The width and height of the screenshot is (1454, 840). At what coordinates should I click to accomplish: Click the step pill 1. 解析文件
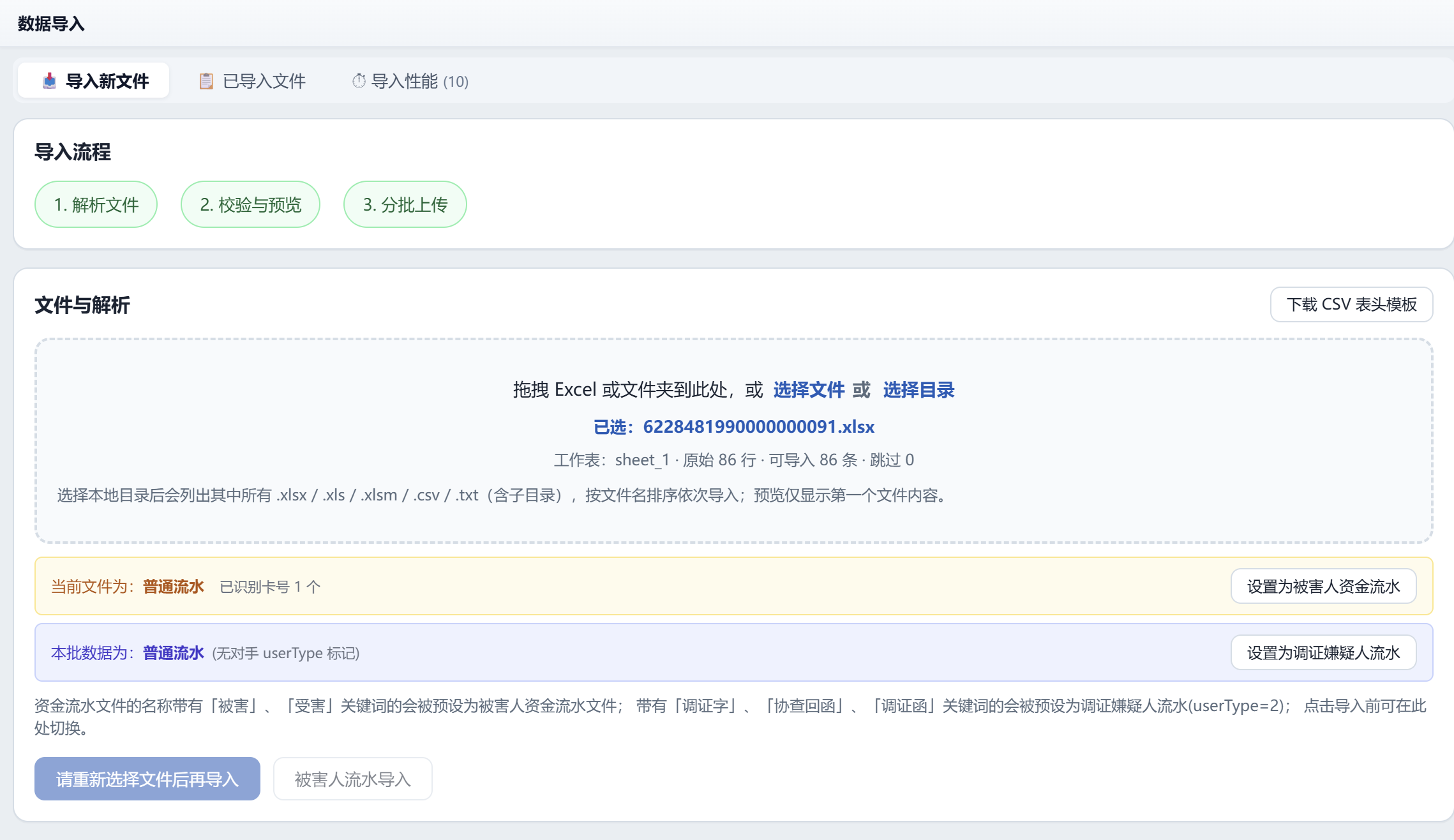[x=96, y=204]
